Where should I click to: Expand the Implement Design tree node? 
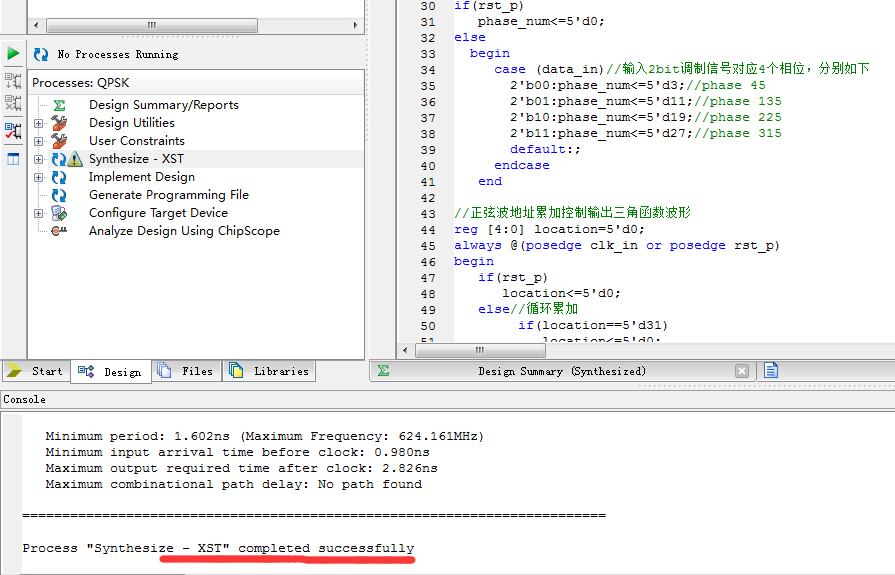[x=38, y=178]
